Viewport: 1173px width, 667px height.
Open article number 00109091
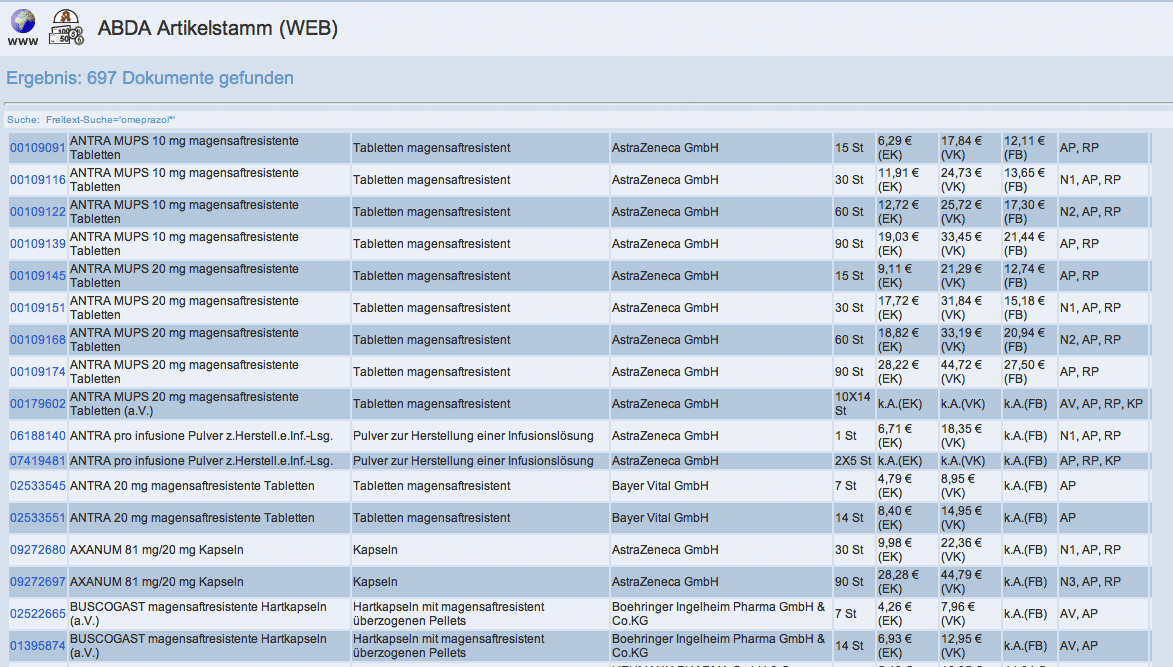37,148
